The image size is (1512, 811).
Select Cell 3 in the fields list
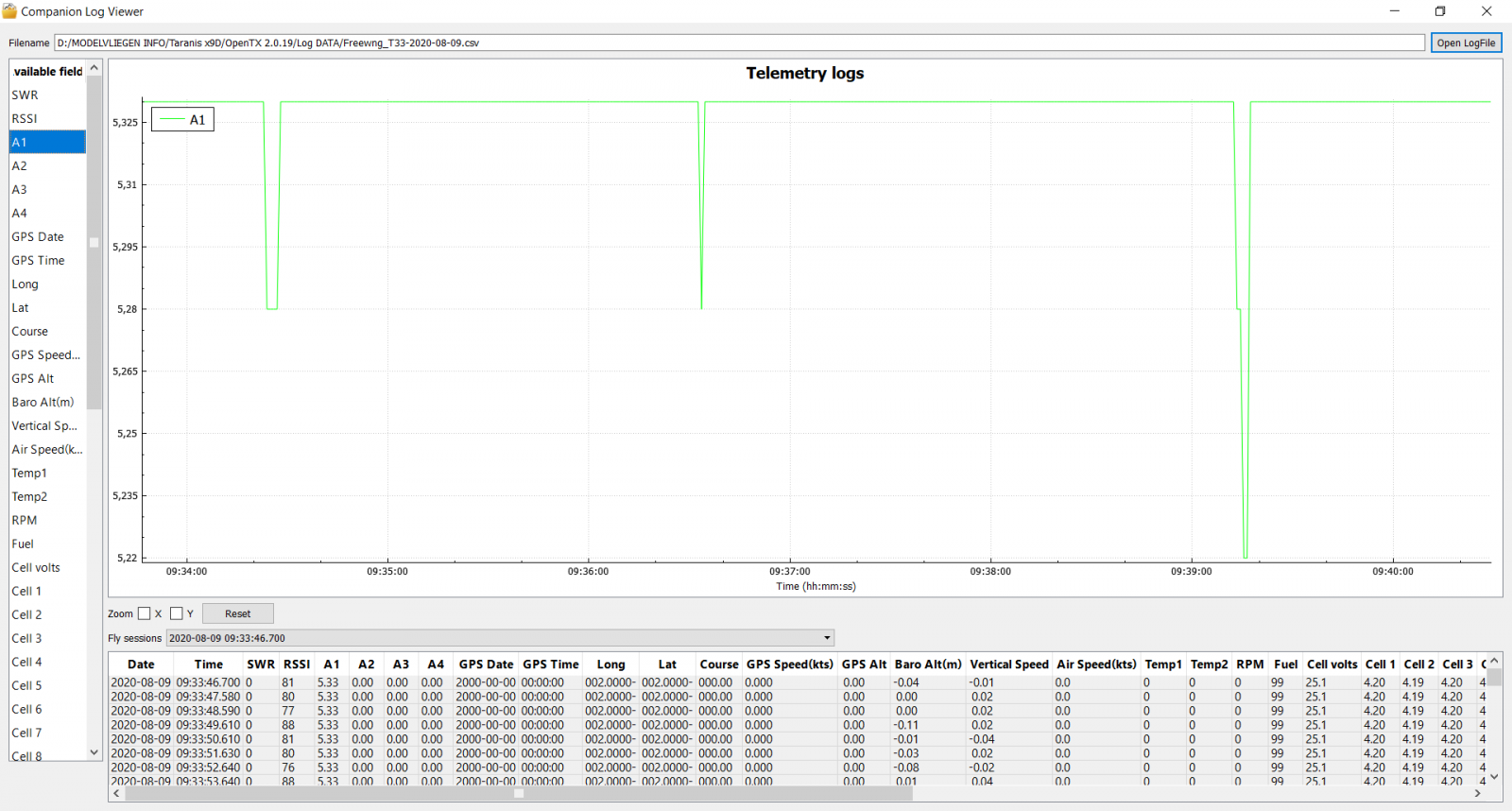[47, 638]
